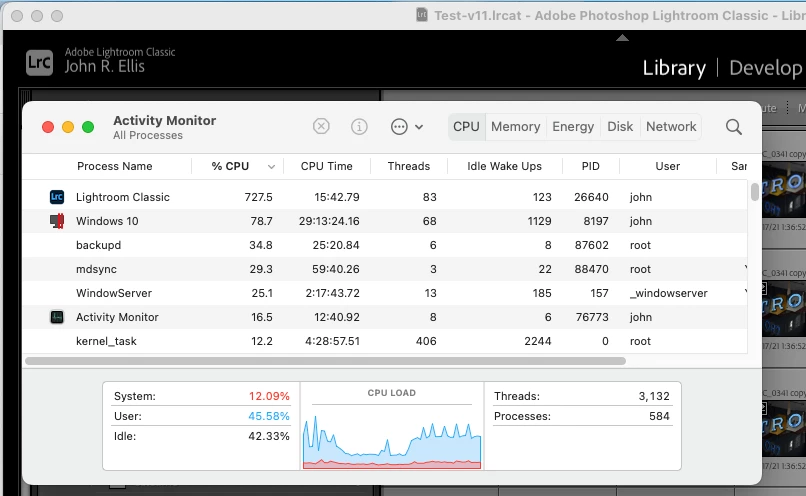
Task: Click the User 45.58% value
Action: [x=269, y=416]
